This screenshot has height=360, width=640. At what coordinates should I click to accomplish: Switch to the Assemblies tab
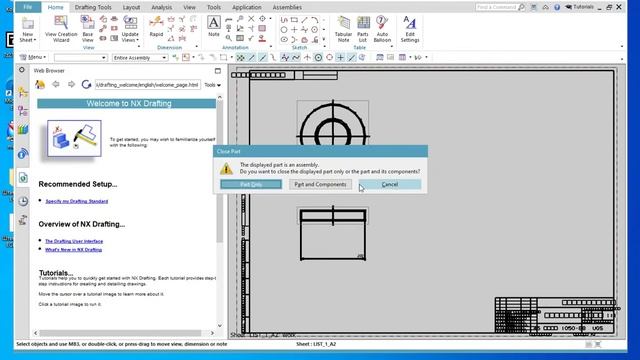pos(287,7)
